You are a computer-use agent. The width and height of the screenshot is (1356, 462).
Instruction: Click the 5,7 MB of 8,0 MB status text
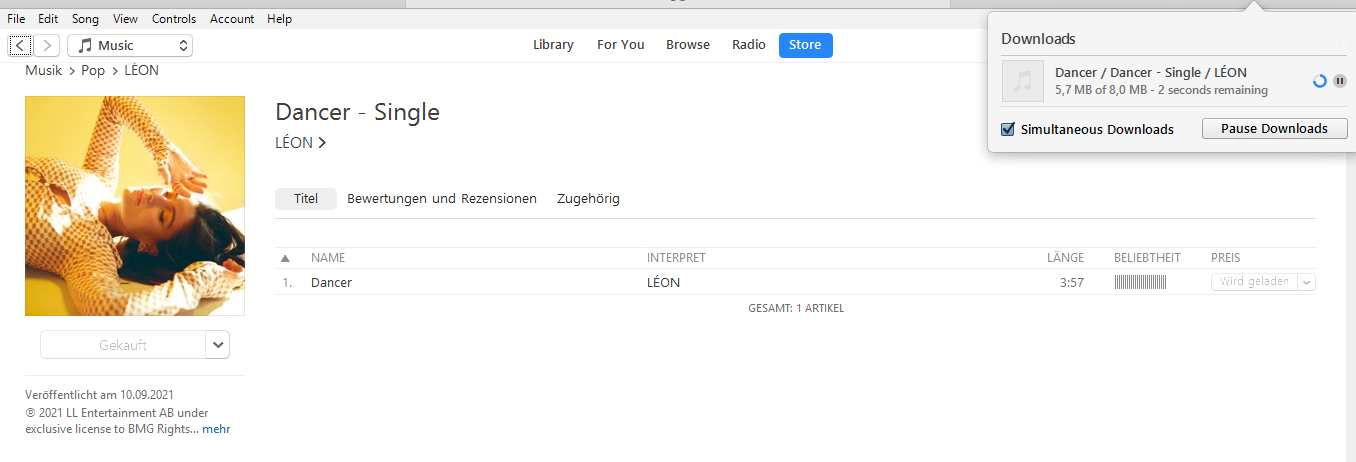click(x=1161, y=90)
